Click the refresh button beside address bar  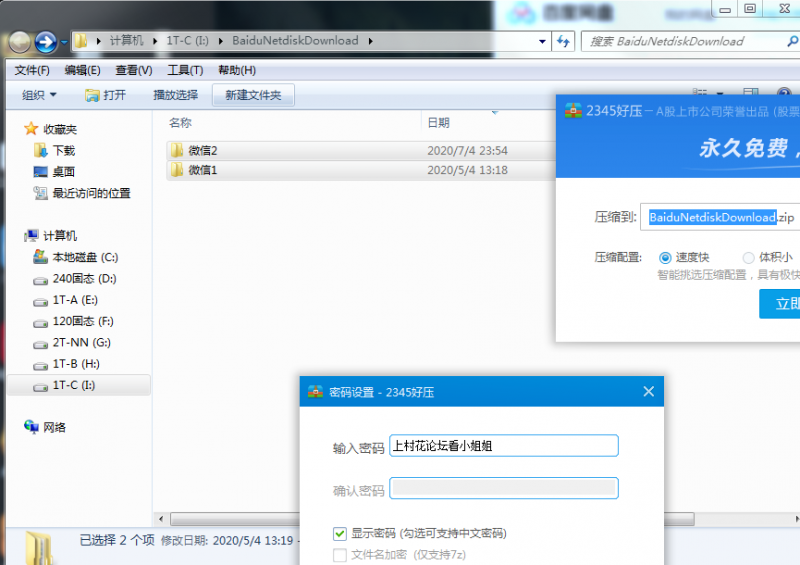coord(563,41)
